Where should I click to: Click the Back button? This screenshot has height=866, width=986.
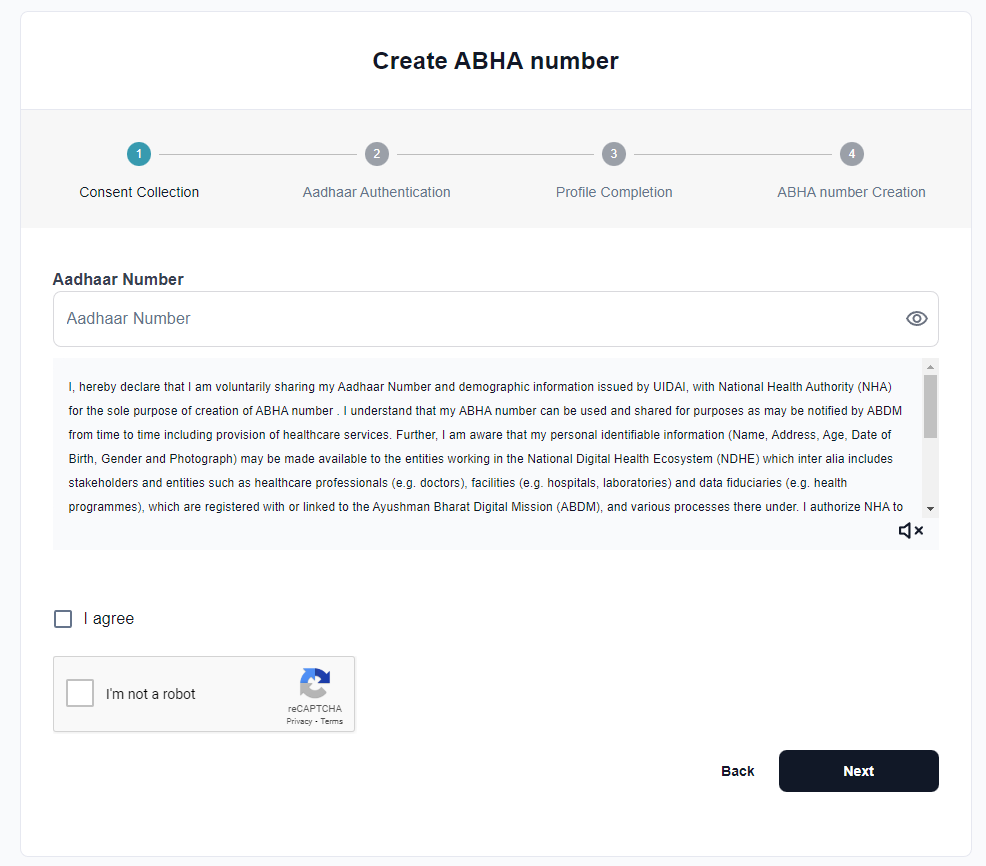[737, 771]
